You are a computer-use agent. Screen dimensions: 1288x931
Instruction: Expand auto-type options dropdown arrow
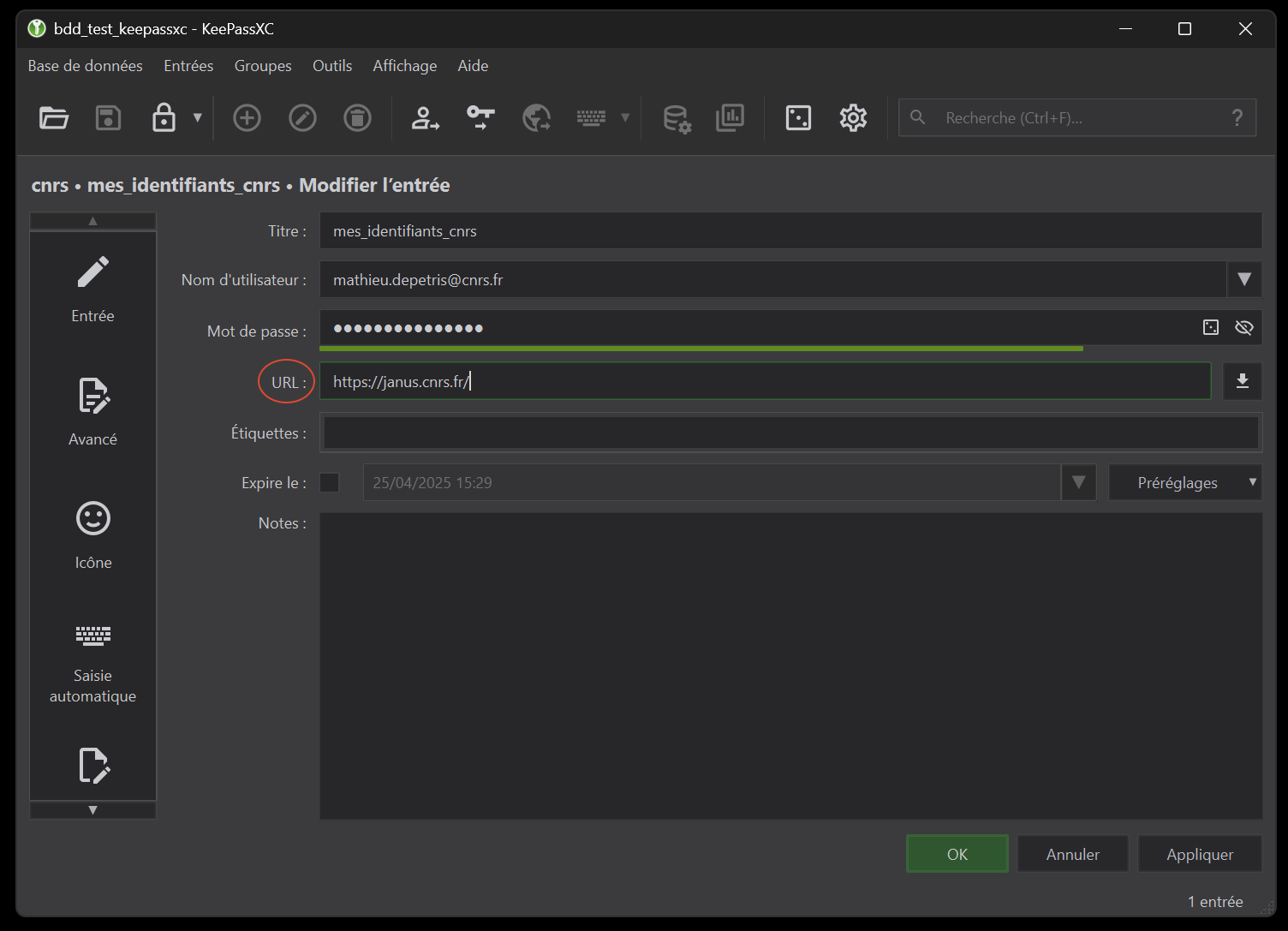click(625, 117)
